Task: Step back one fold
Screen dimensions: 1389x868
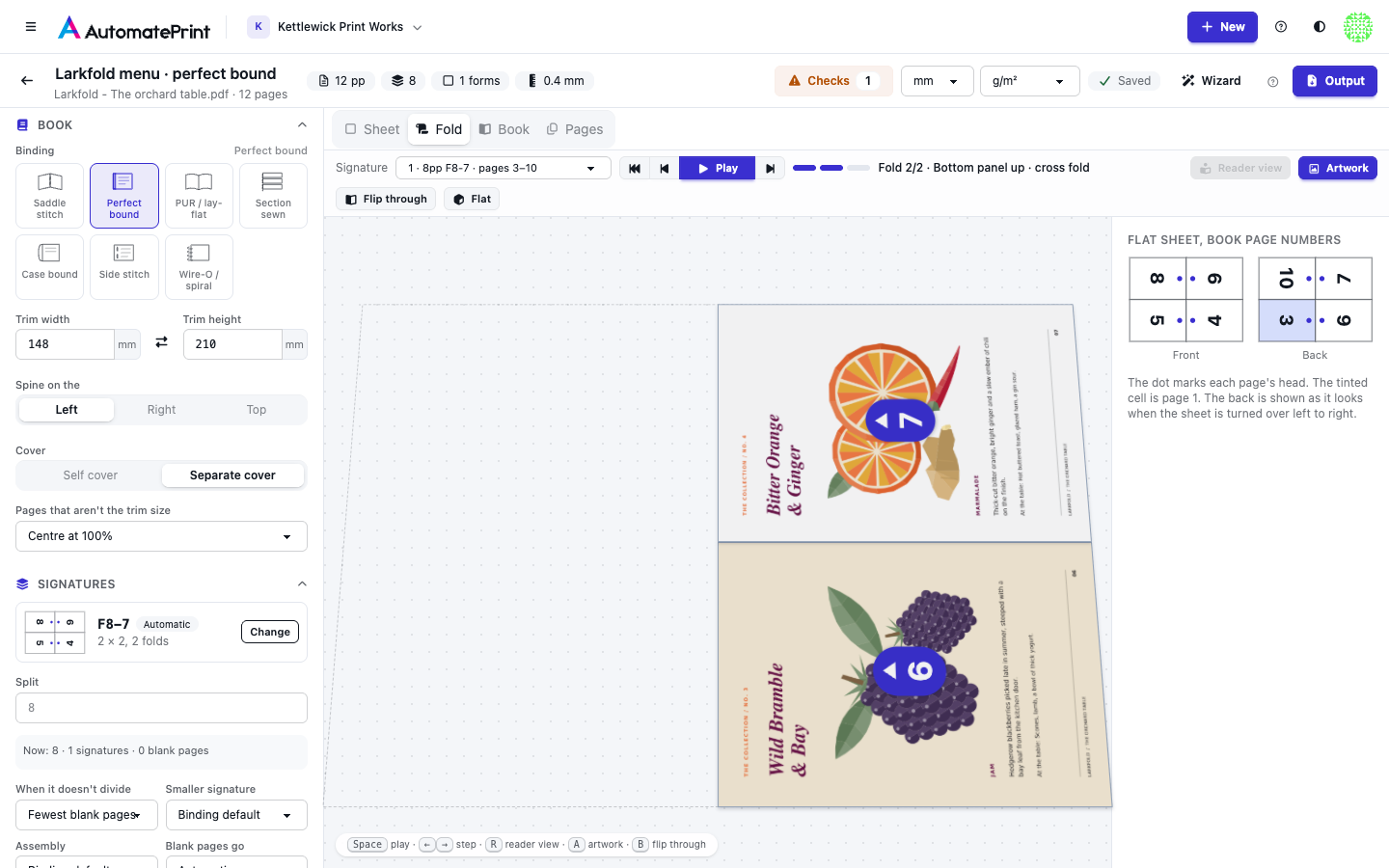Action: click(x=665, y=168)
